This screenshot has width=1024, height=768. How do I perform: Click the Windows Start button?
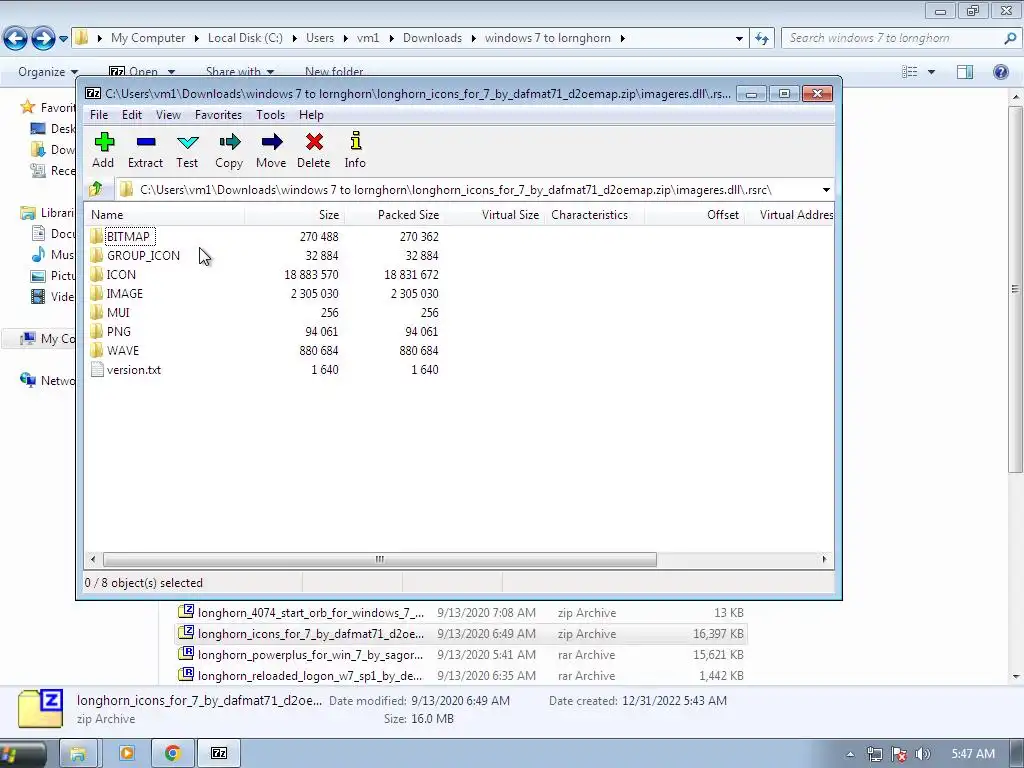tap(20, 754)
